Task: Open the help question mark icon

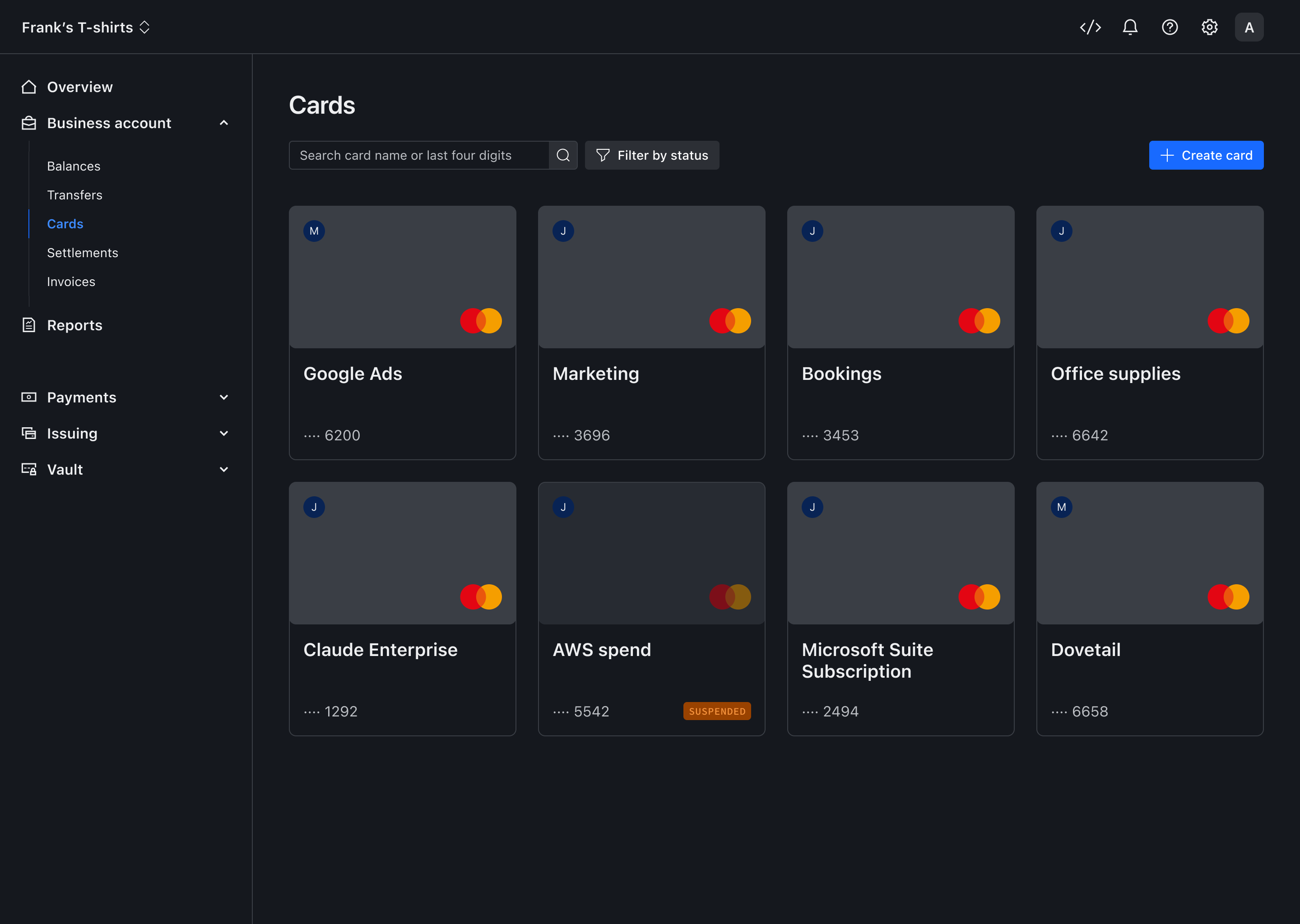Action: coord(1170,28)
